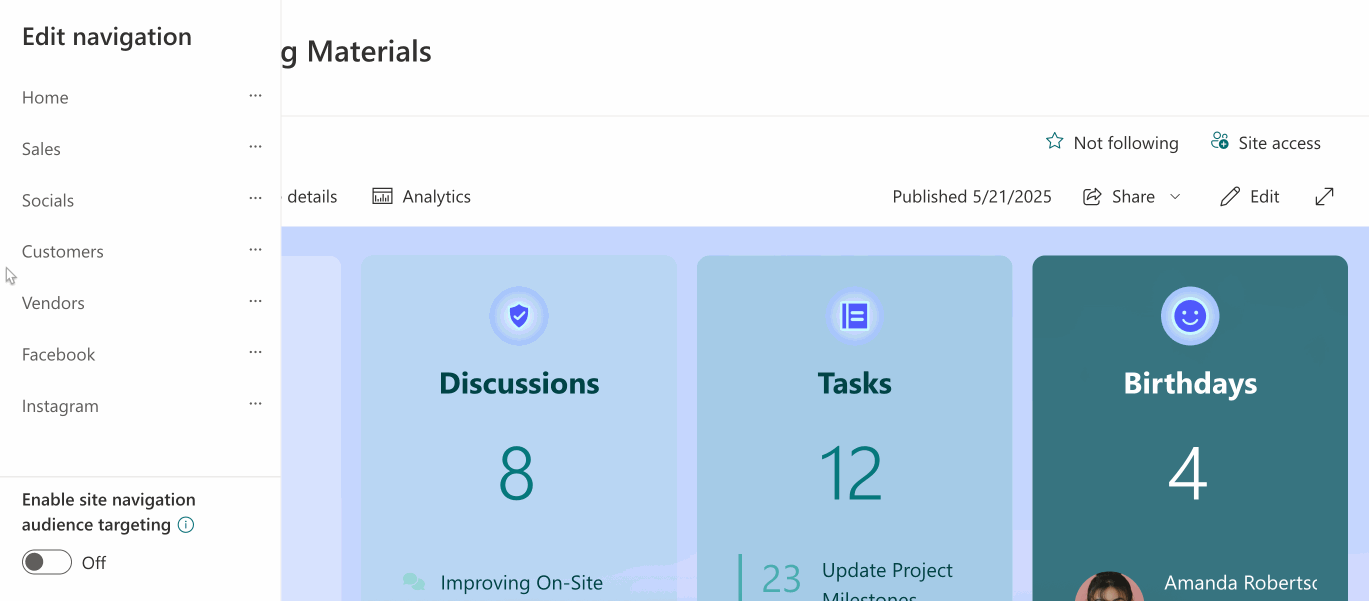This screenshot has width=1369, height=601.
Task: Click the shield icon on Discussions card
Action: tap(518, 316)
